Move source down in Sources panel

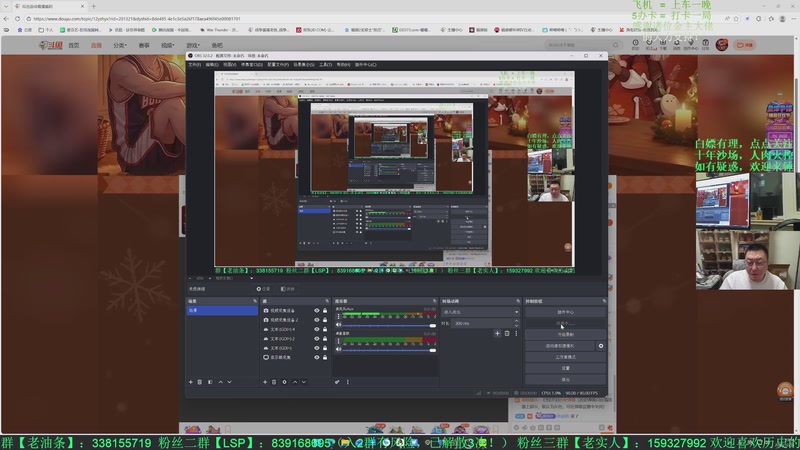(304, 382)
